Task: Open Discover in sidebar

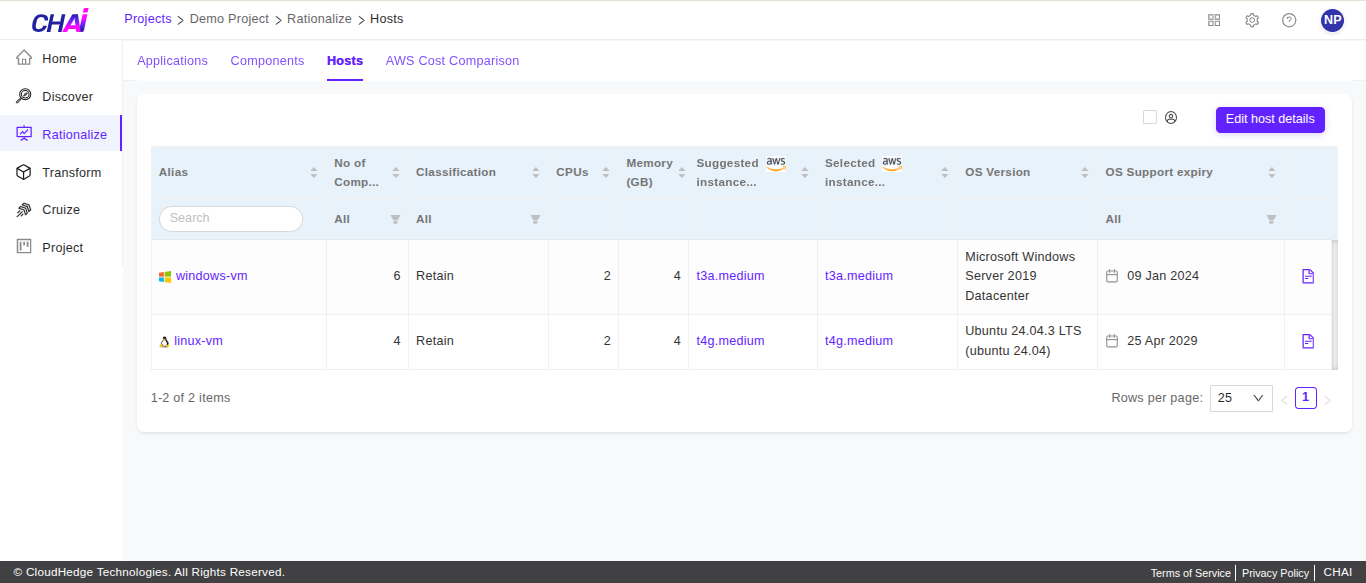Action: [x=61, y=97]
